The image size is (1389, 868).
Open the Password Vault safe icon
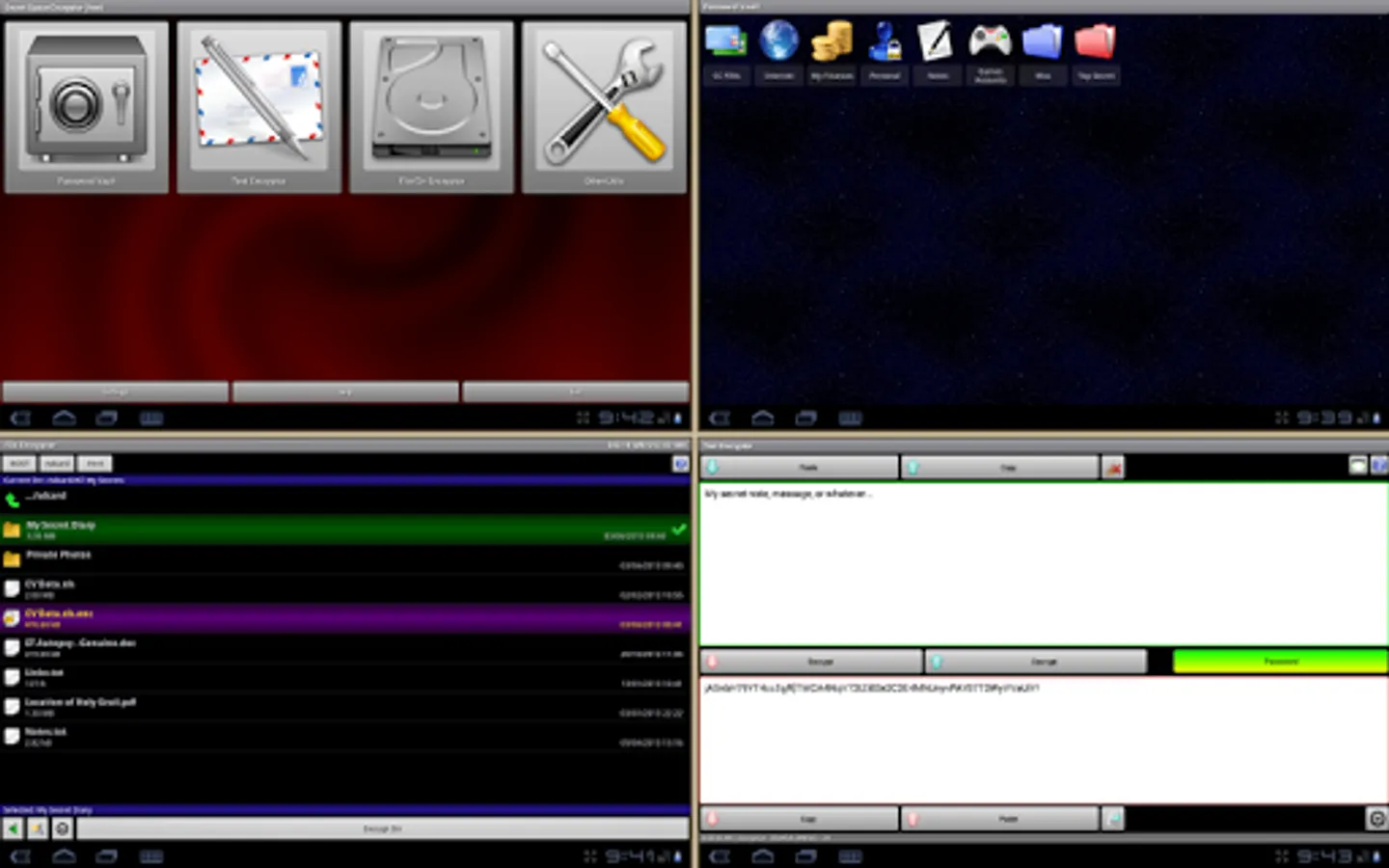[x=87, y=106]
